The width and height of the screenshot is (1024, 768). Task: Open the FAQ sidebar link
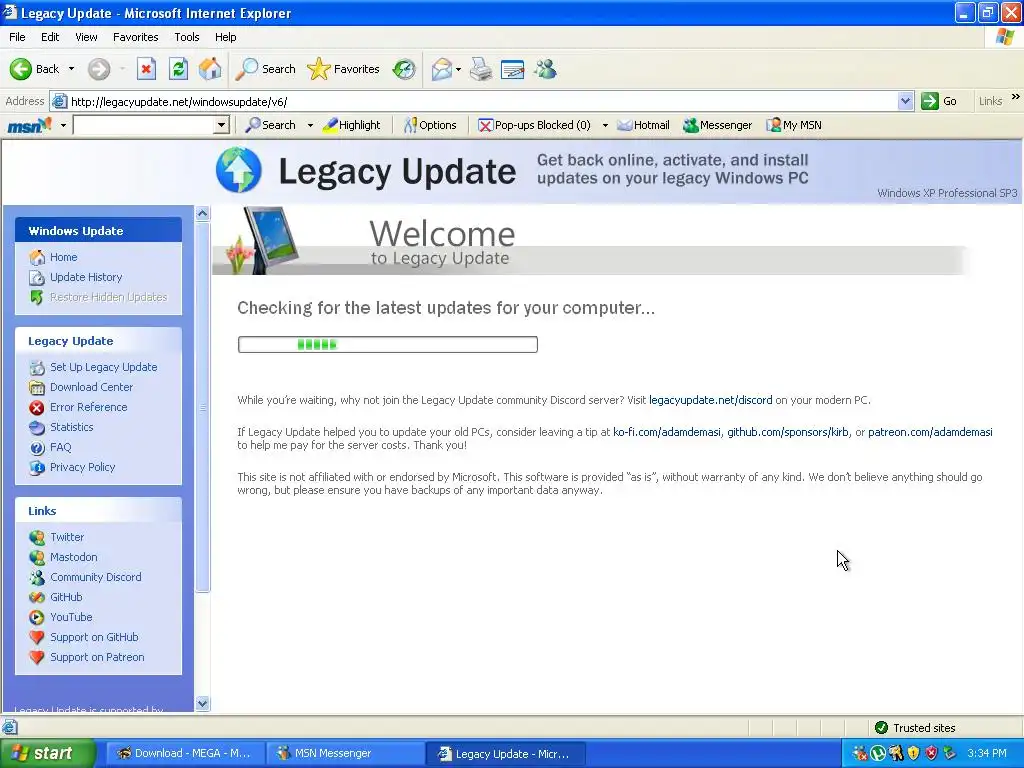61,447
